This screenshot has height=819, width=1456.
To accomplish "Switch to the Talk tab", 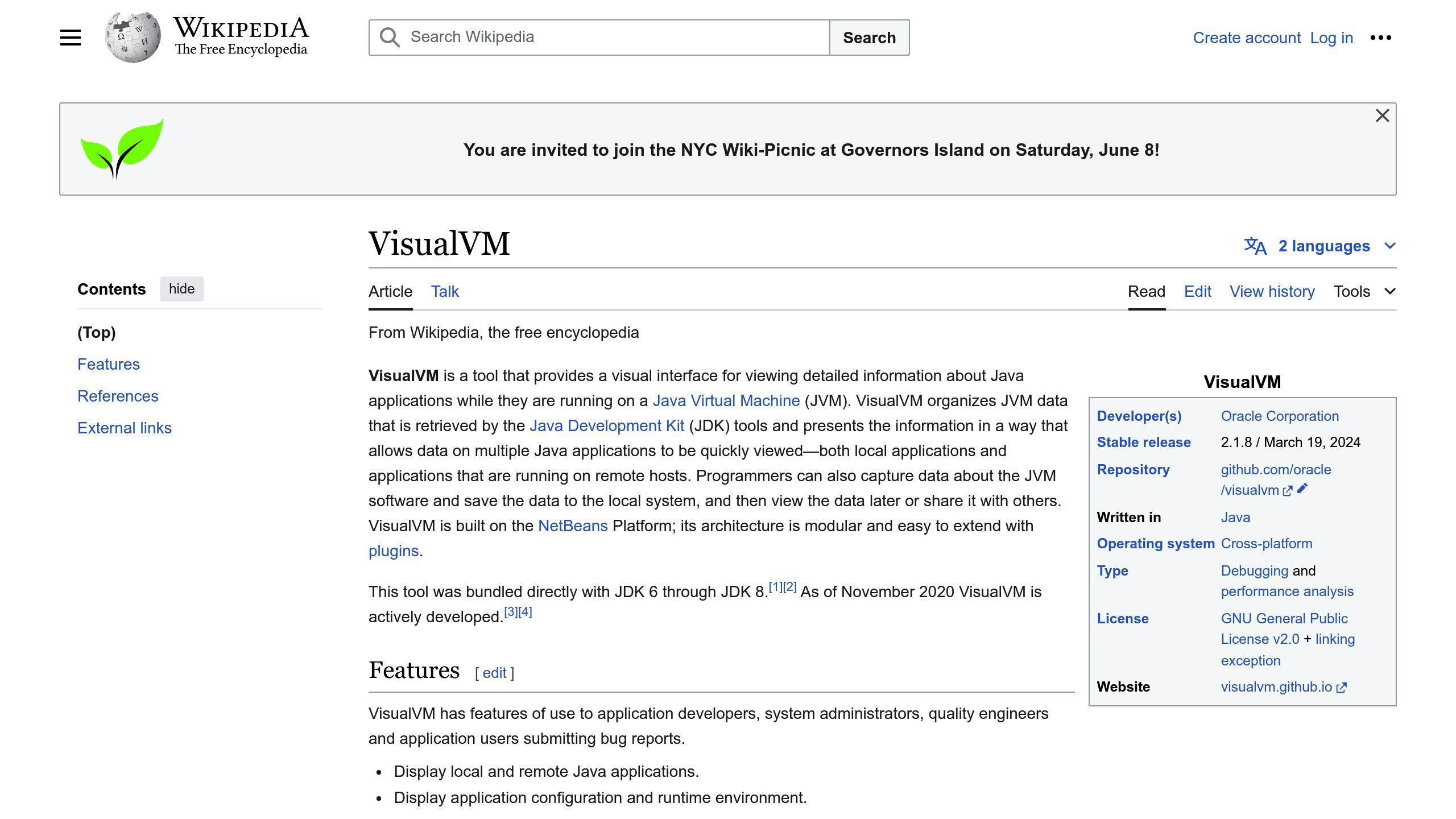I will [445, 291].
